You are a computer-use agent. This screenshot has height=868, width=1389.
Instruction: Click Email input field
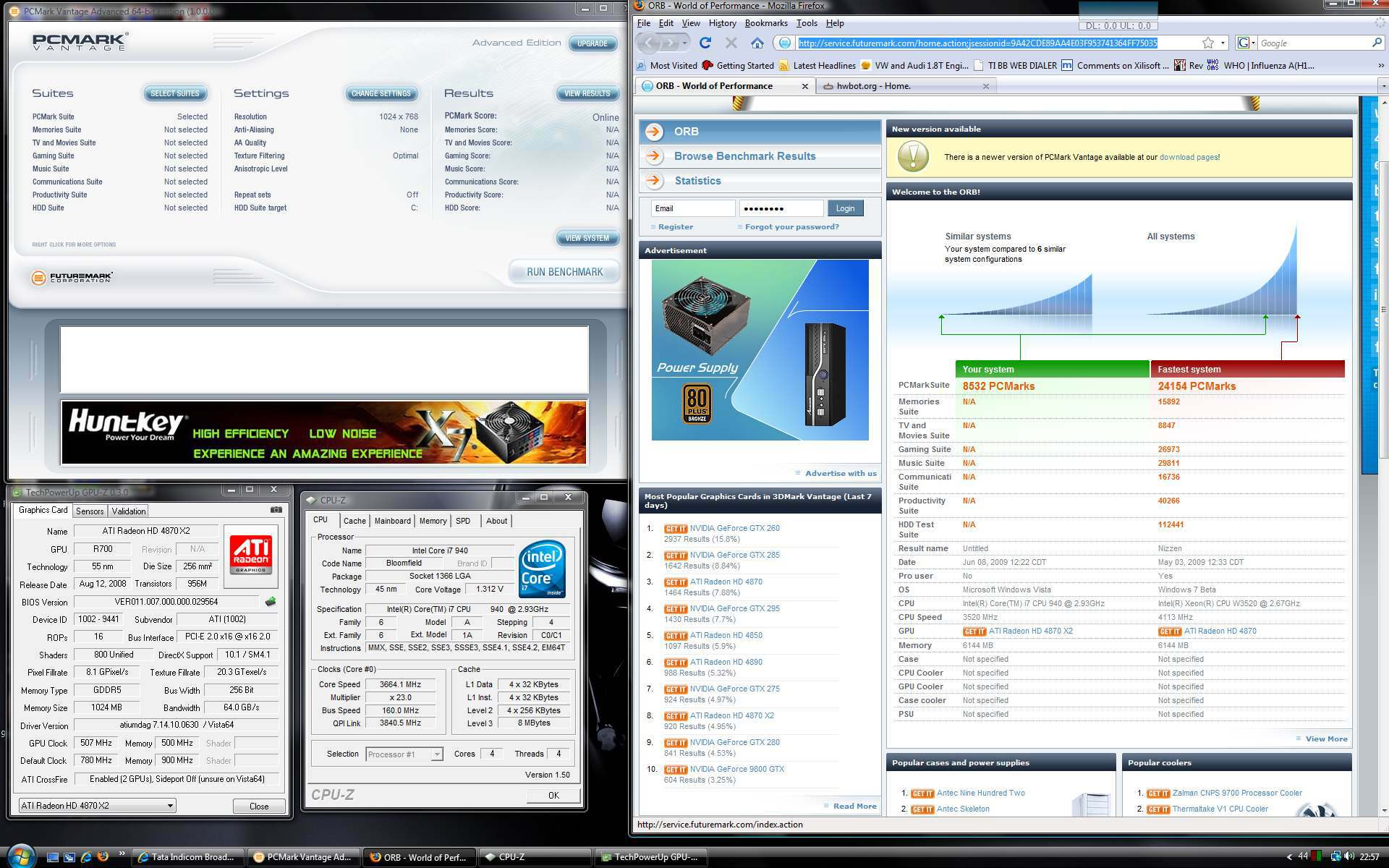tap(692, 208)
